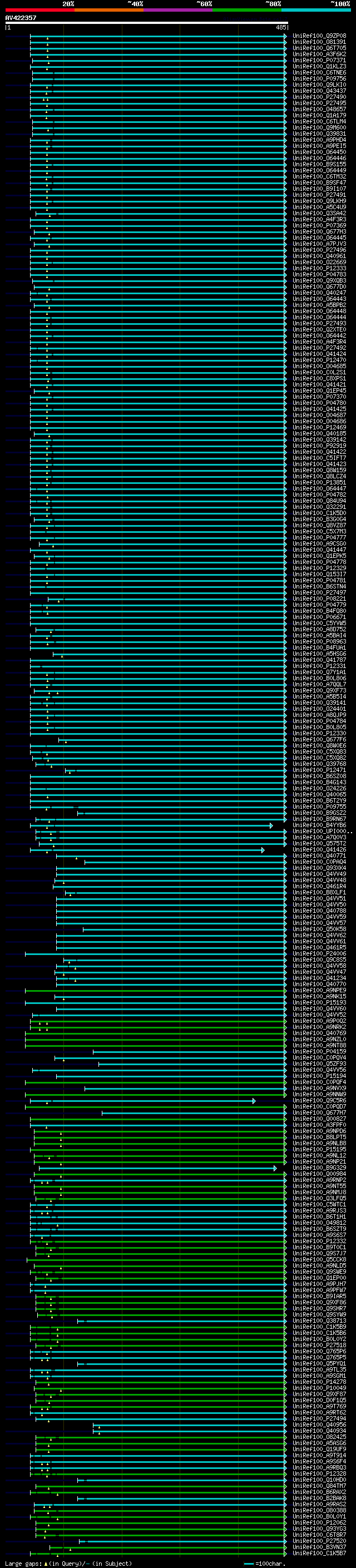The width and height of the screenshot is (356, 1568).
Task: Select hit label UniRef100_B8XLF1
Action: point(319,892)
